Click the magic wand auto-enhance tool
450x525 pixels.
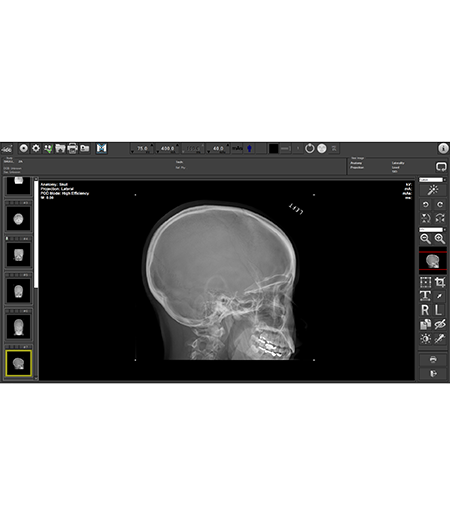click(433, 190)
